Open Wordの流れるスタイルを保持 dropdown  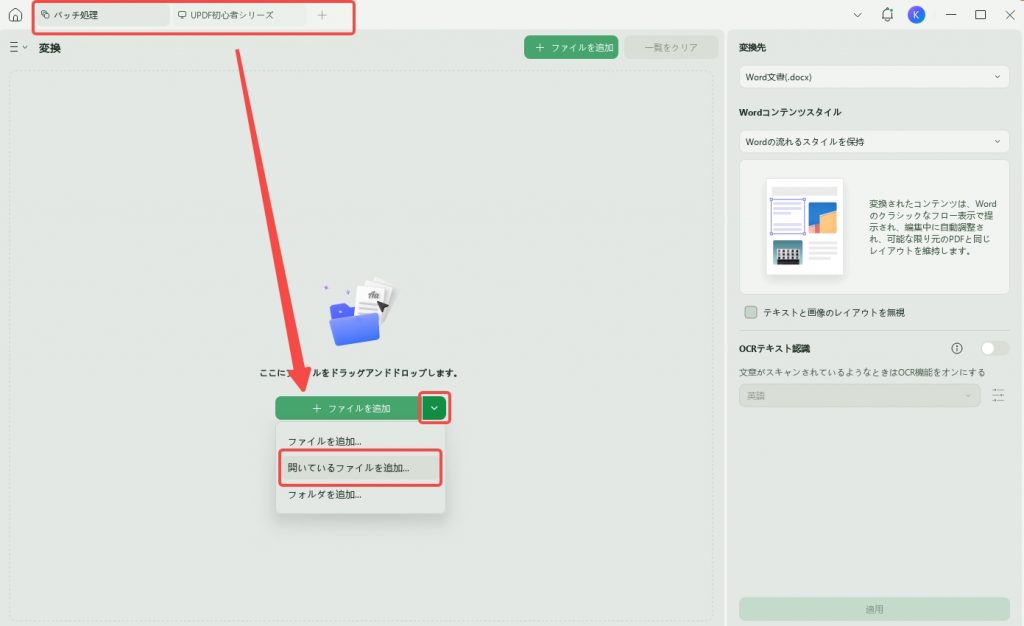[874, 142]
